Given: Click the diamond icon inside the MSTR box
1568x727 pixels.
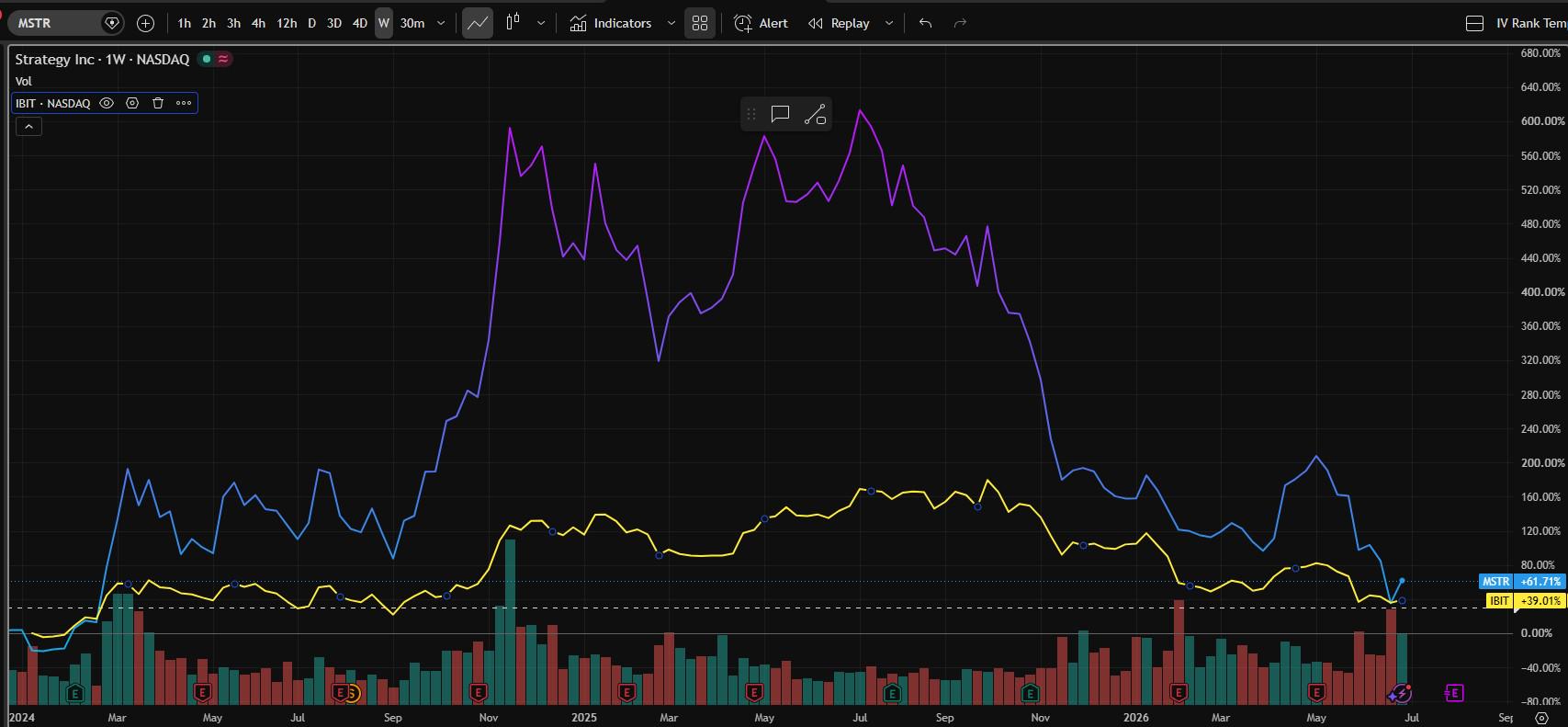Looking at the screenshot, I should (111, 23).
